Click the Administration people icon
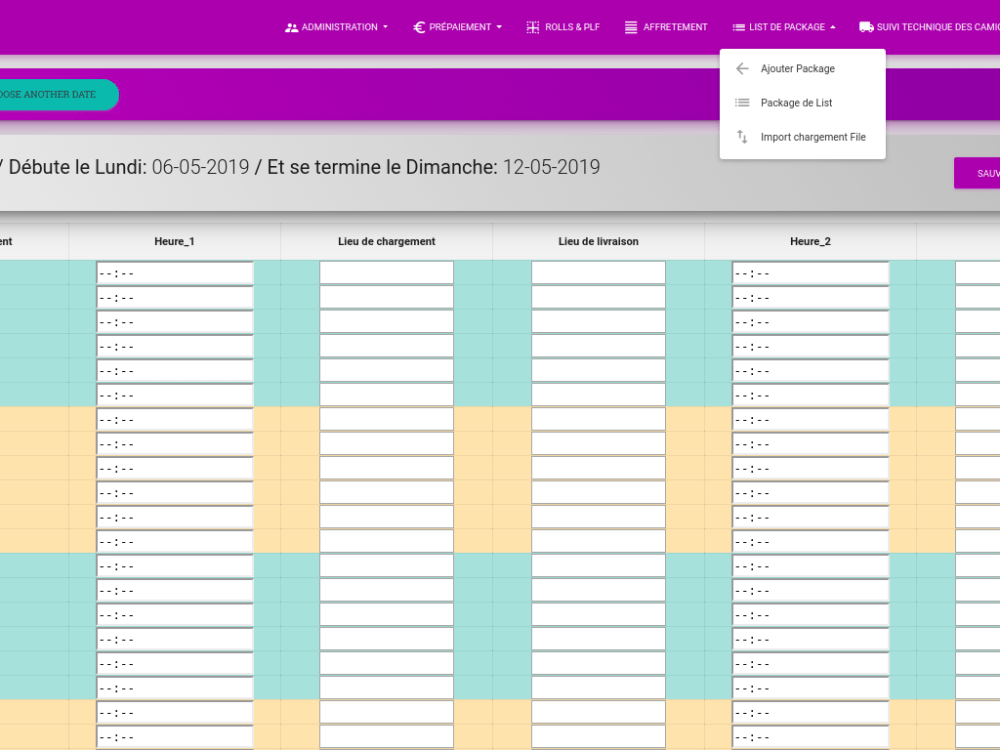 [x=291, y=27]
